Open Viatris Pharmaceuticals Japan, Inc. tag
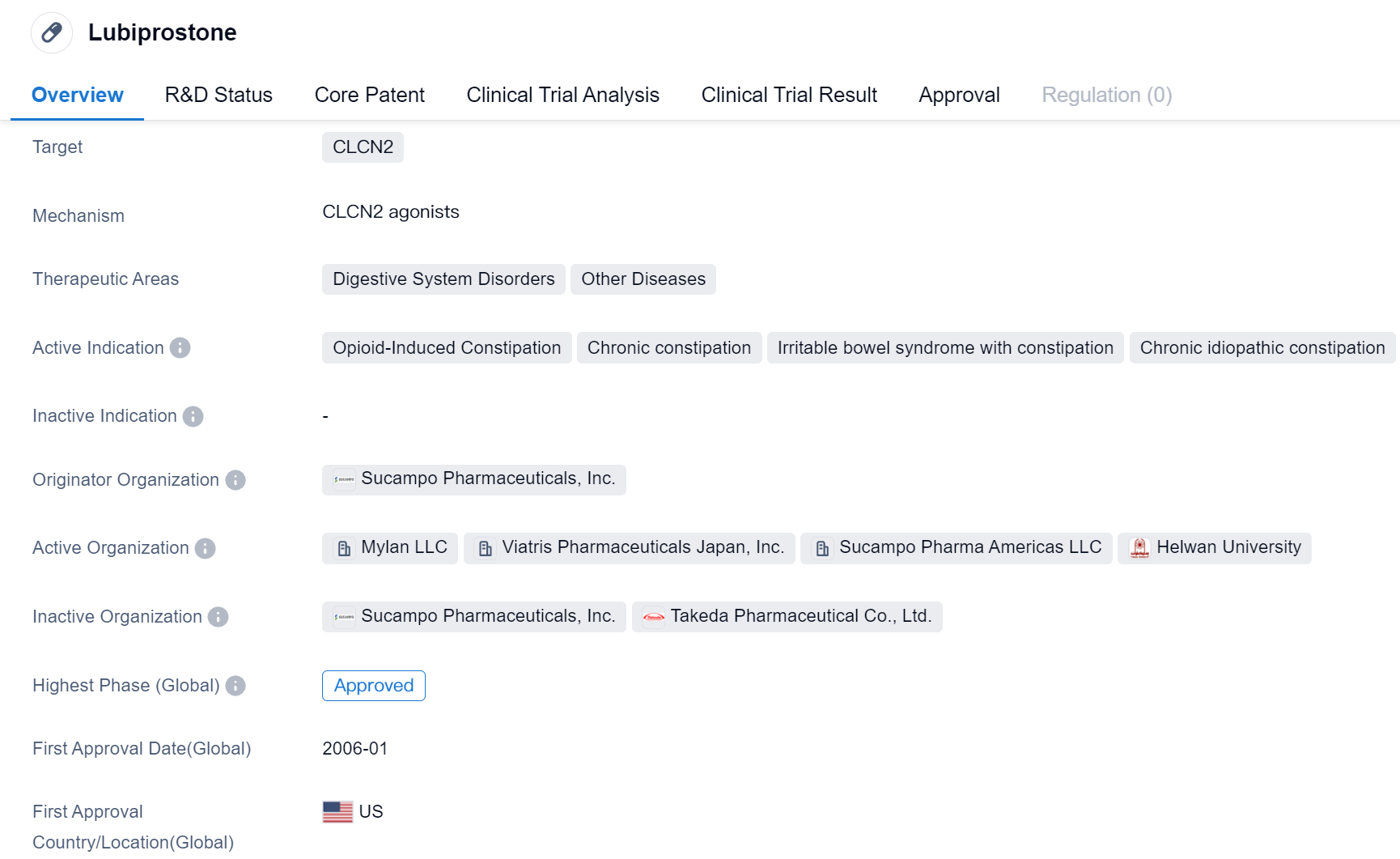Image resolution: width=1400 pixels, height=859 pixels. [x=629, y=548]
